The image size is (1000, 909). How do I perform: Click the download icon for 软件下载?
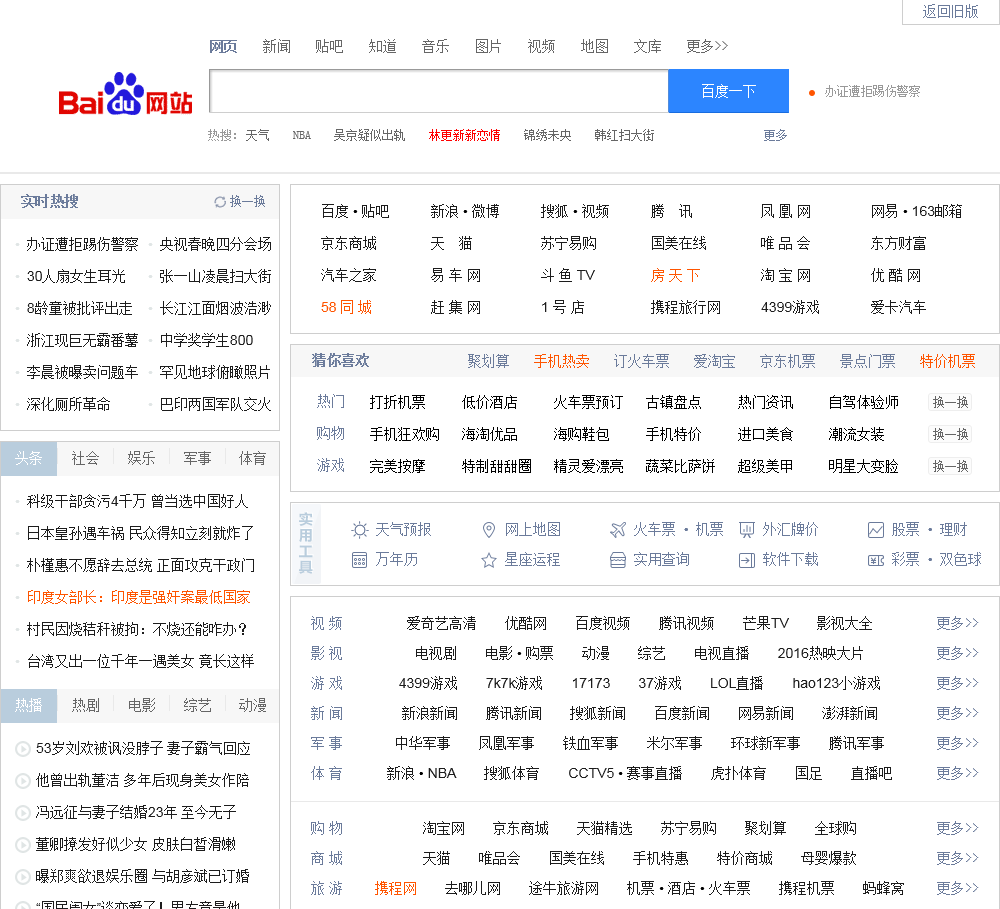(746, 560)
